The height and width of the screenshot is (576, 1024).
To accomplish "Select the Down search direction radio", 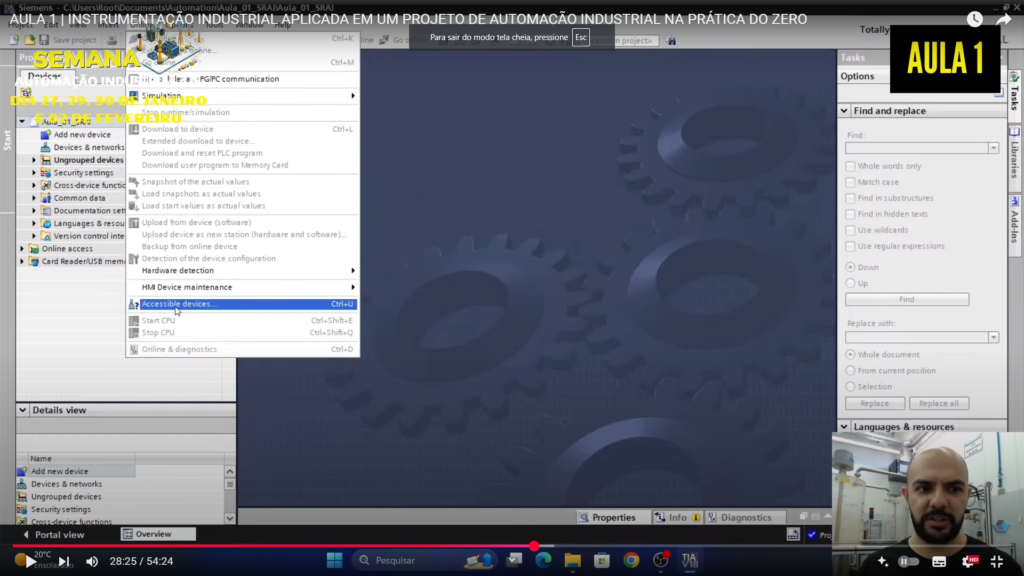I will point(850,267).
